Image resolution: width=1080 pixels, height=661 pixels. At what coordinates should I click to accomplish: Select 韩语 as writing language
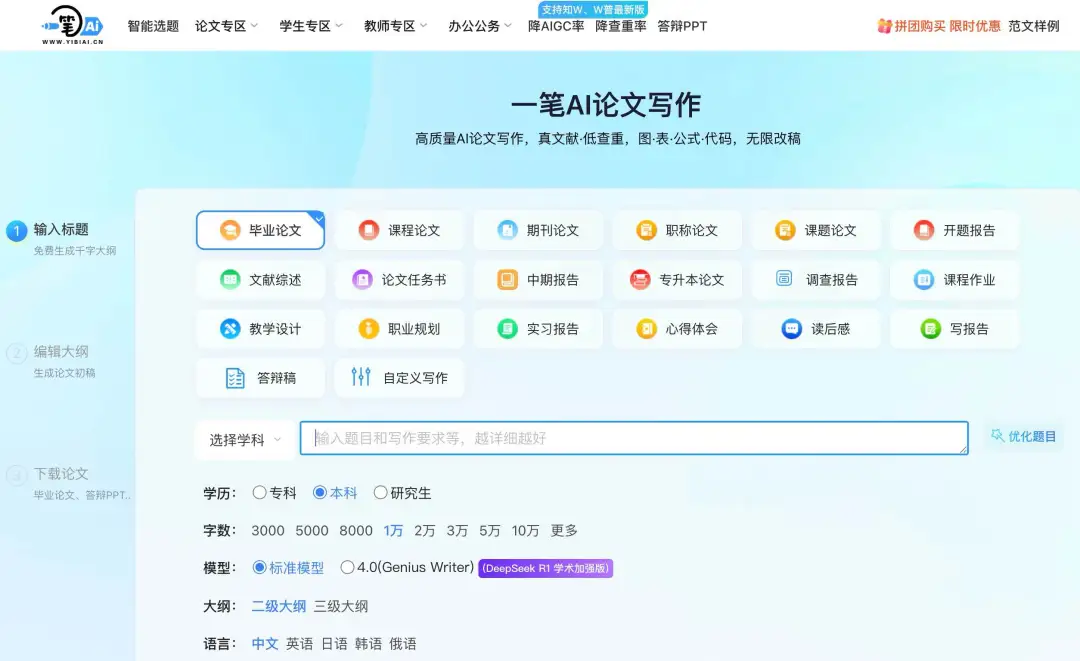(x=368, y=644)
